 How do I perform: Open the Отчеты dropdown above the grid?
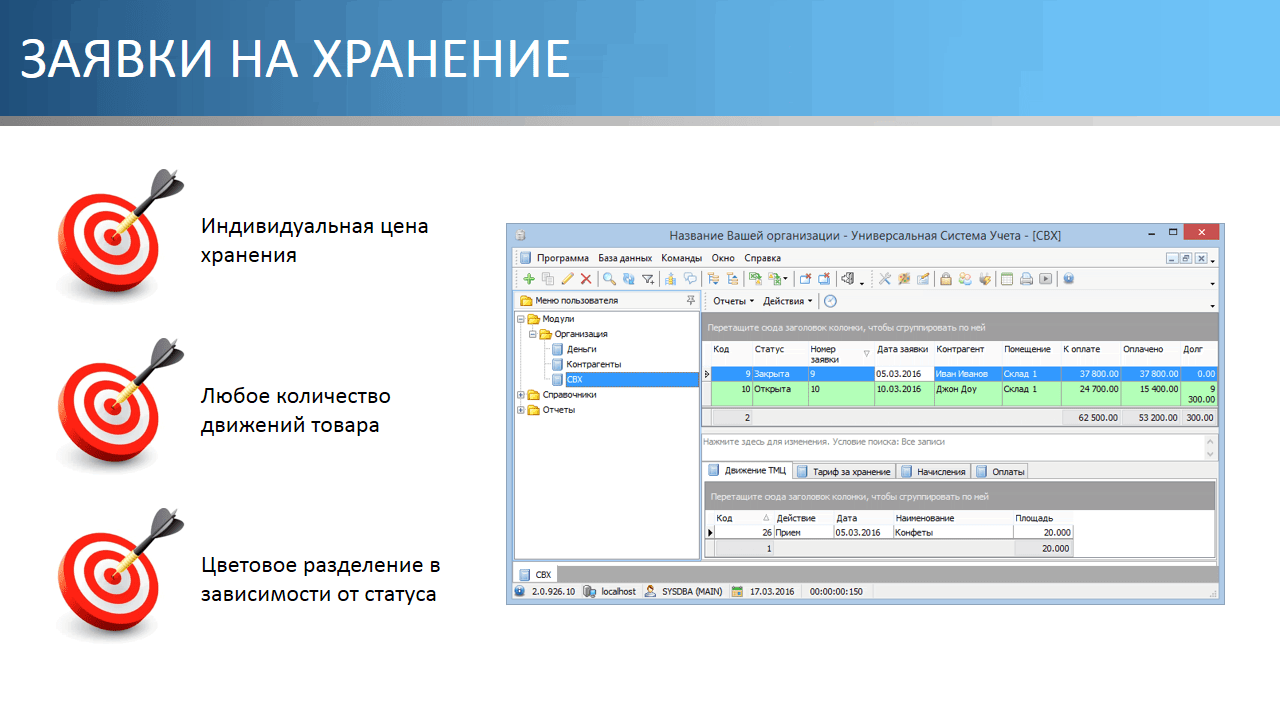(x=733, y=301)
